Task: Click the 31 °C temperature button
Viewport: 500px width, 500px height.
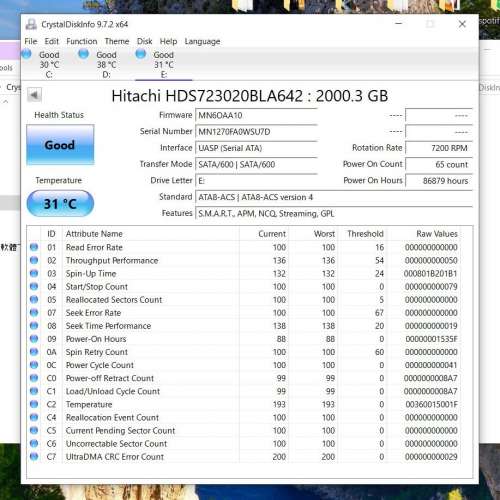Action: [x=60, y=203]
